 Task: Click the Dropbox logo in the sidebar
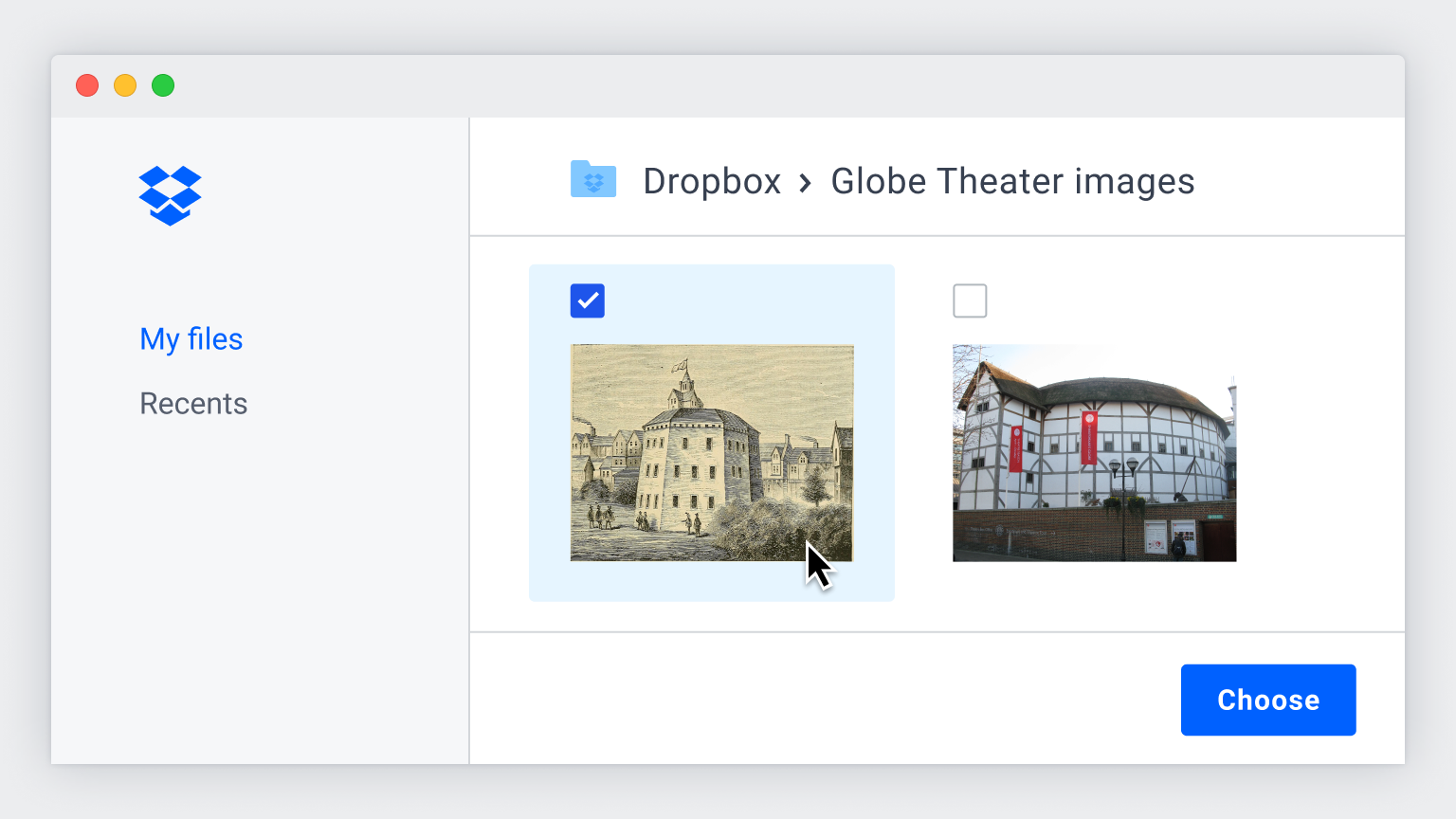170,195
